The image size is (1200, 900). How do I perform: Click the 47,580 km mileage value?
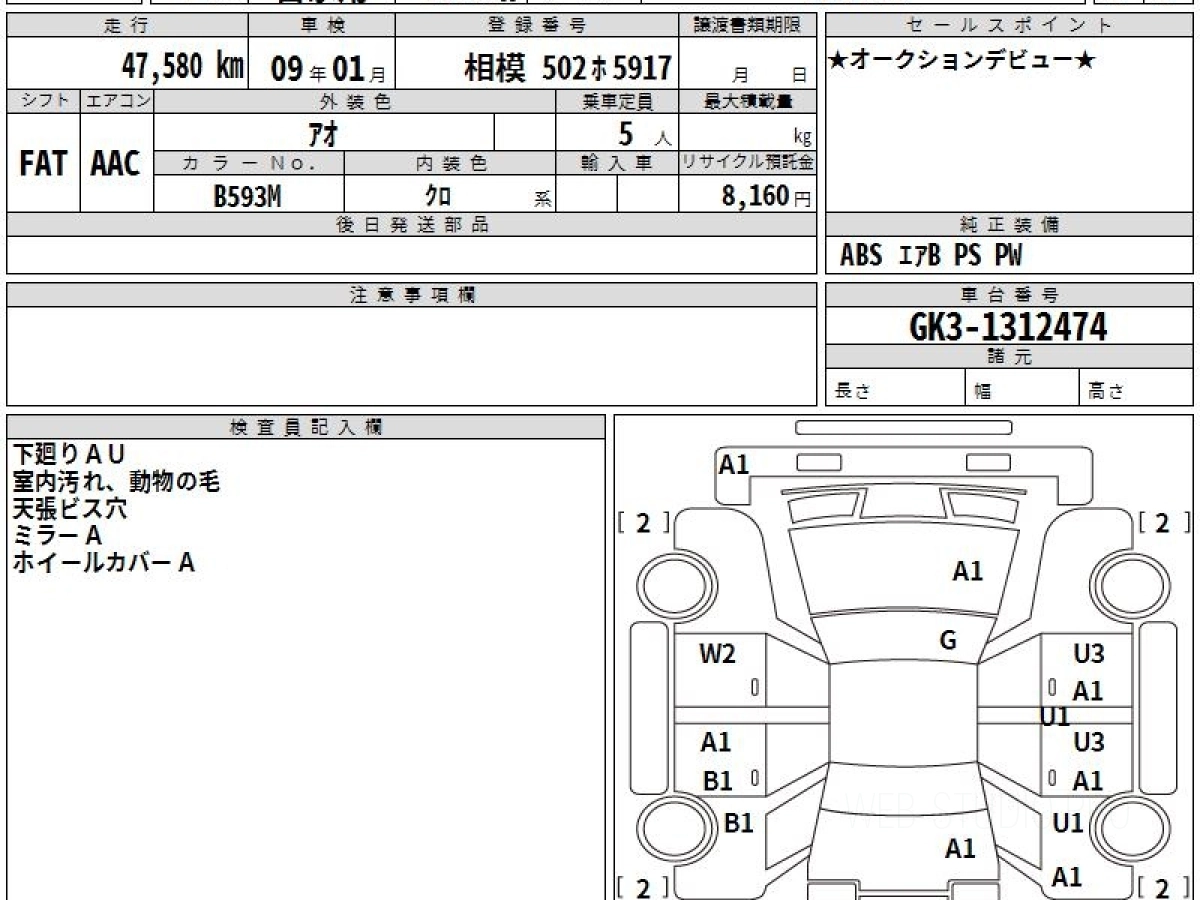coord(183,67)
